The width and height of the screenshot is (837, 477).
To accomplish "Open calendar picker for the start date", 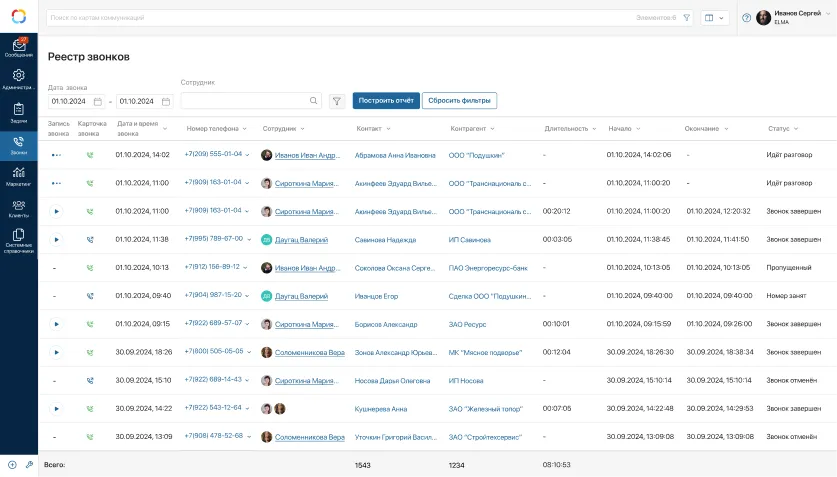I will pos(98,101).
